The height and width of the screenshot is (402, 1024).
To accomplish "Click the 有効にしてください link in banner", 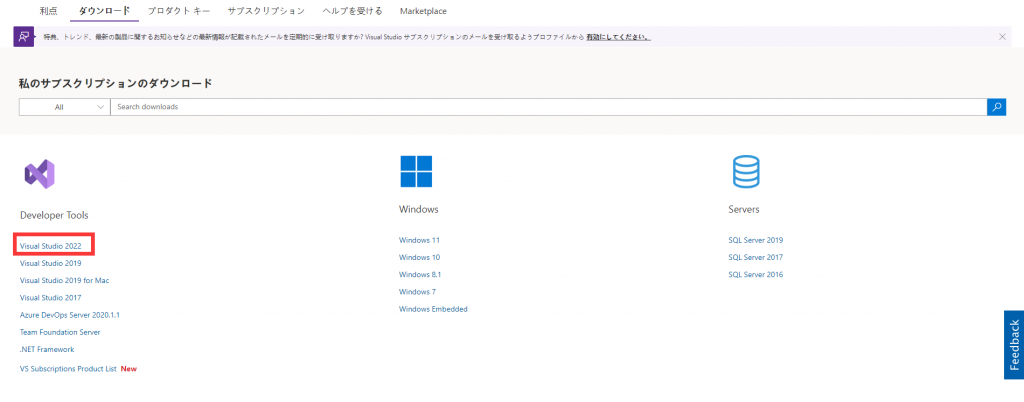I will point(617,37).
